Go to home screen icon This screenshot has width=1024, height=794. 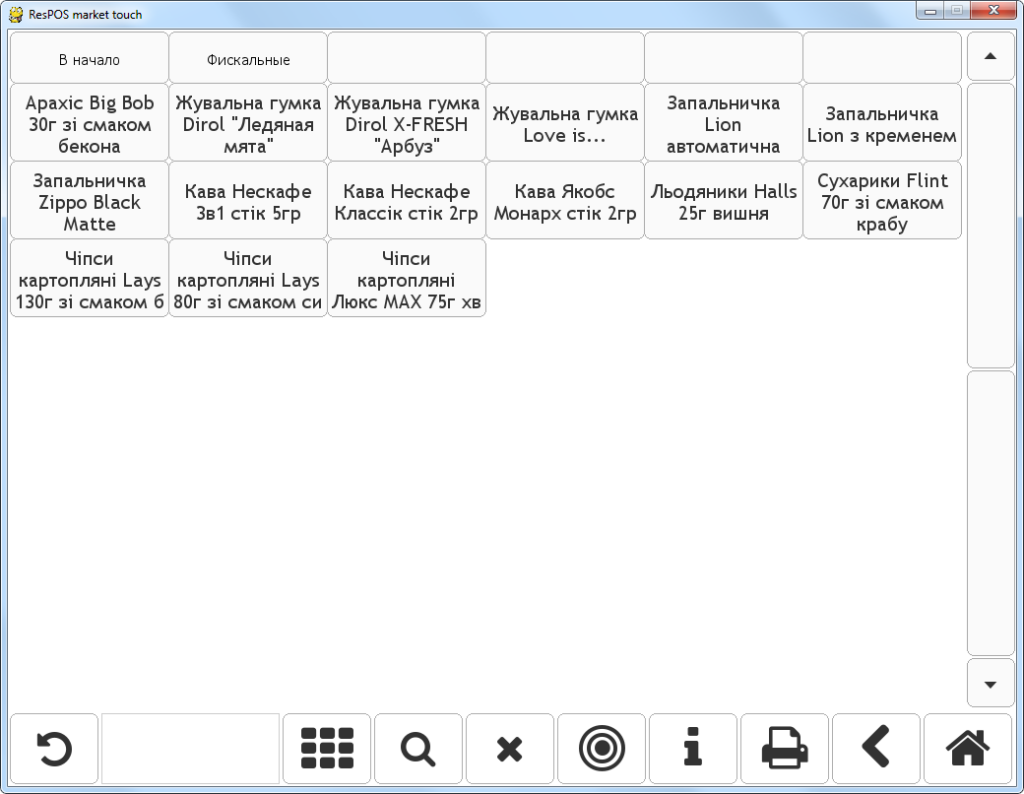967,748
